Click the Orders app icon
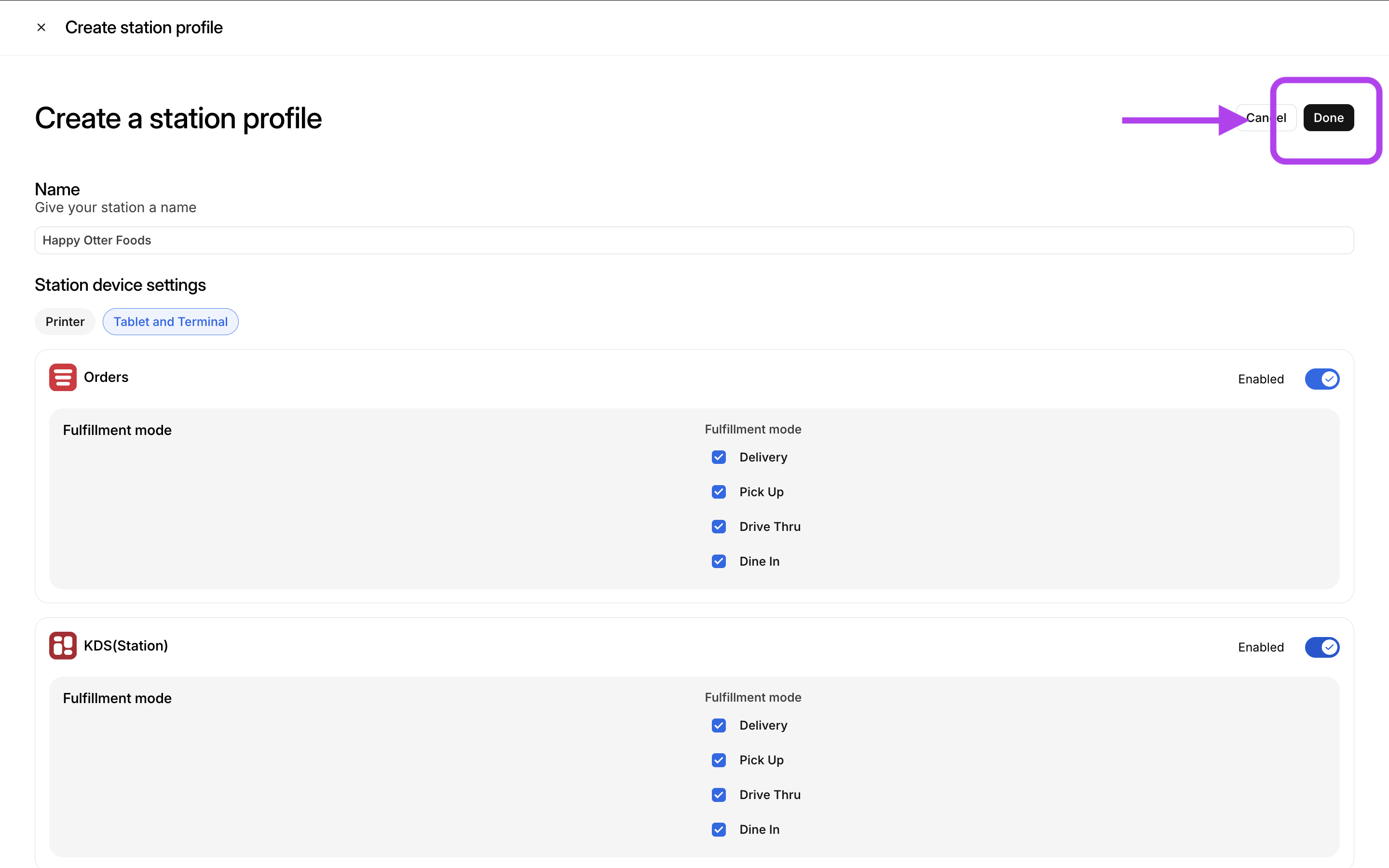The height and width of the screenshot is (868, 1389). coord(63,377)
